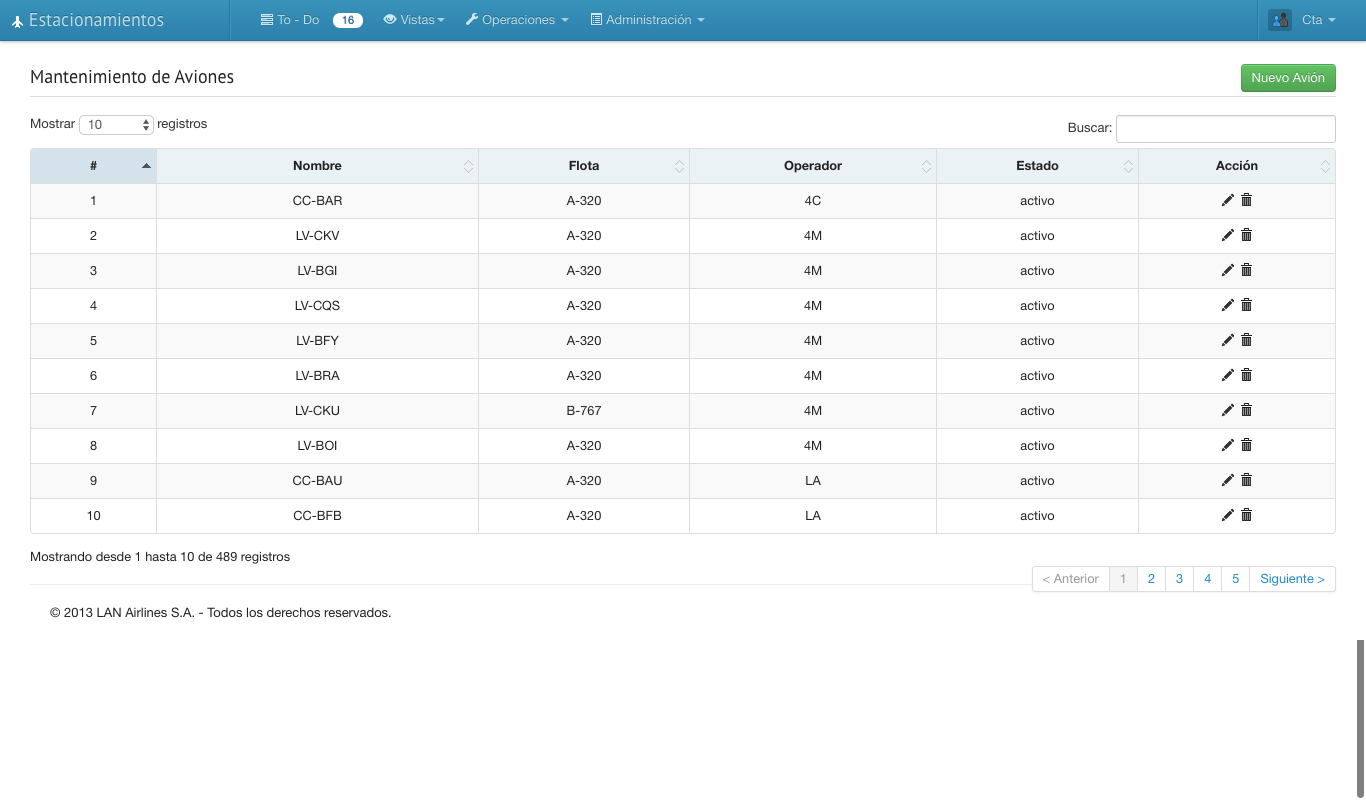Delete the CC-BAR airplane row
The height and width of the screenshot is (800, 1366).
[x=1246, y=200]
